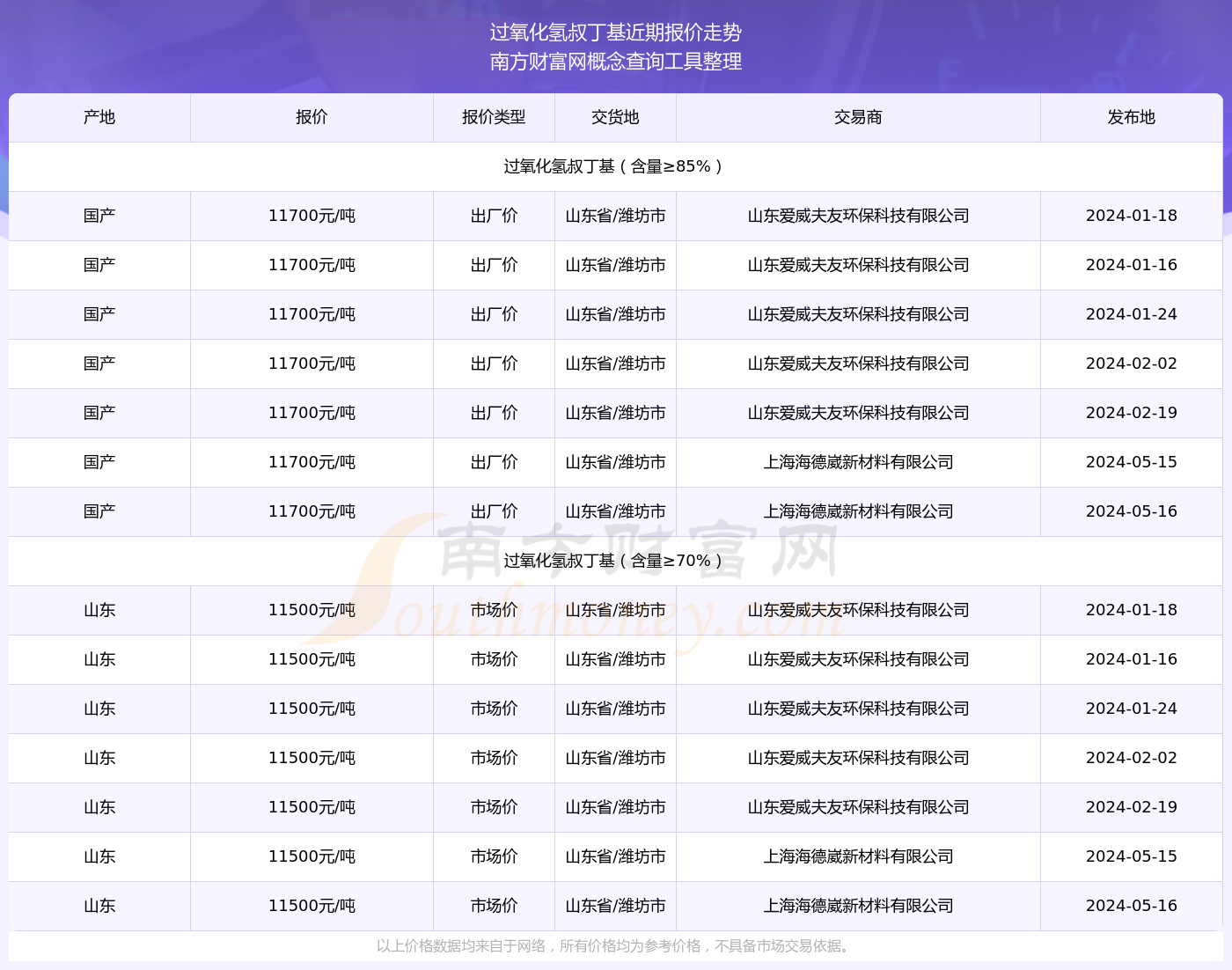The height and width of the screenshot is (970, 1232).
Task: Click the 产地 column header
Action: [99, 117]
